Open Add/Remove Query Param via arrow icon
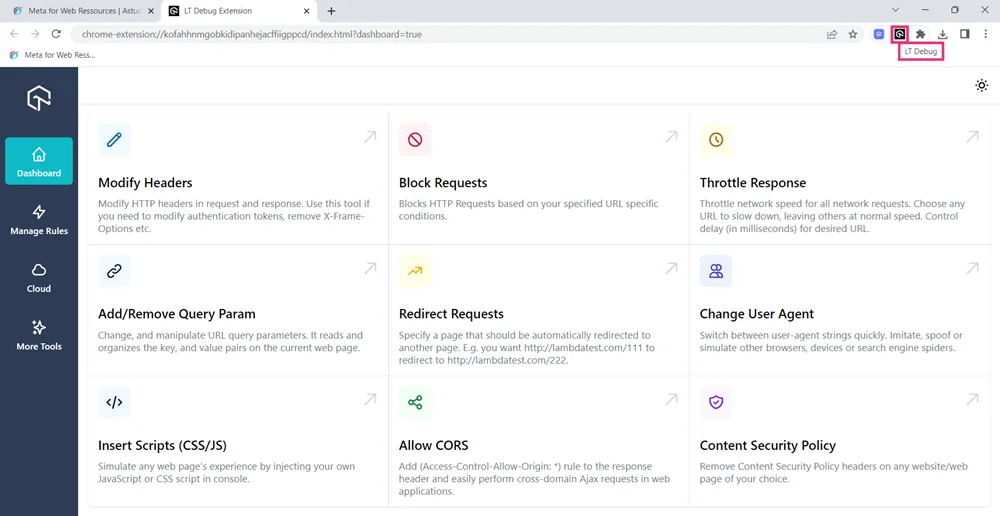Screen dimensions: 1000x516 point(370,268)
